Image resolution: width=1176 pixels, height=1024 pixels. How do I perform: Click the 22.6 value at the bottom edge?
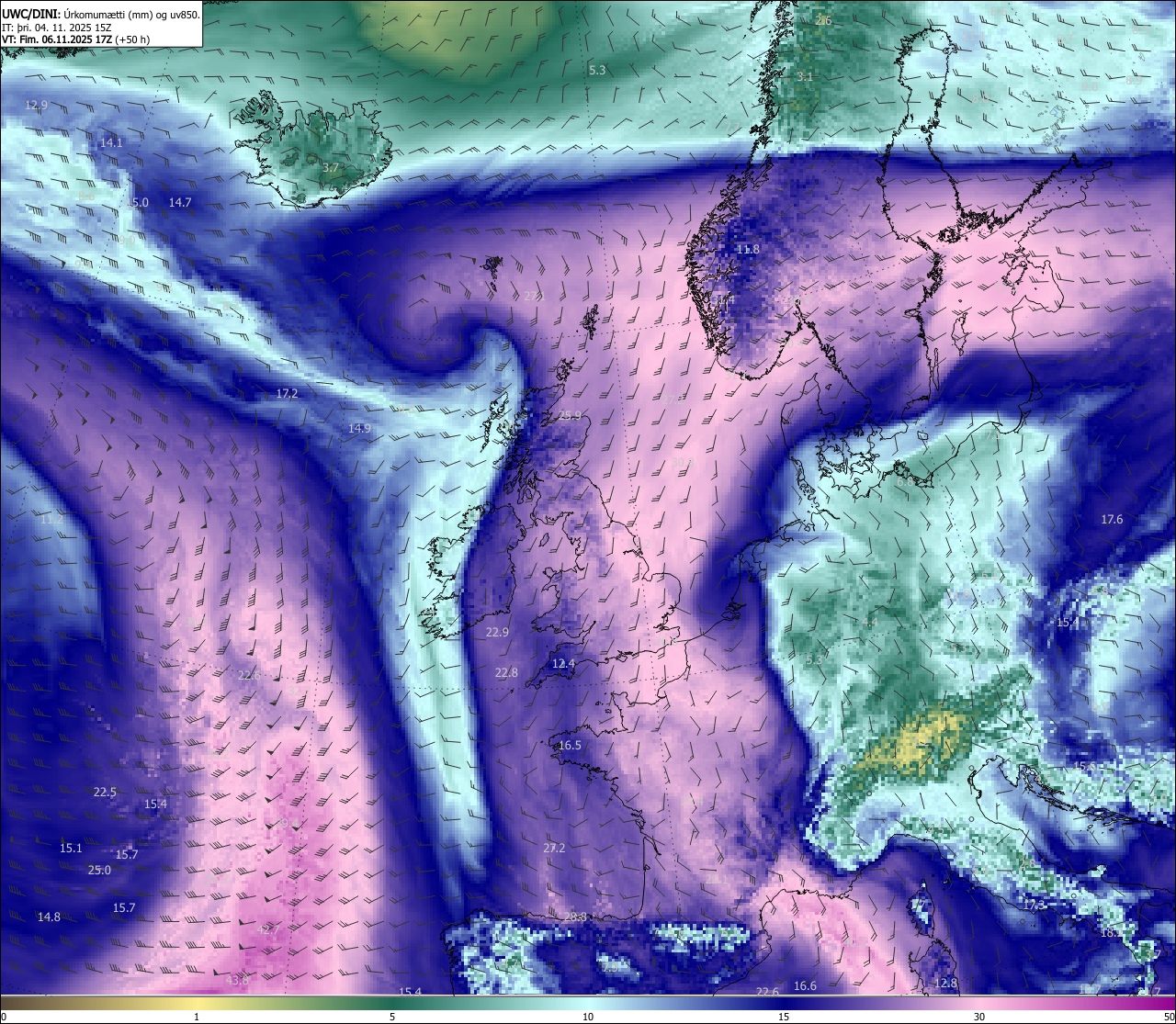click(767, 991)
